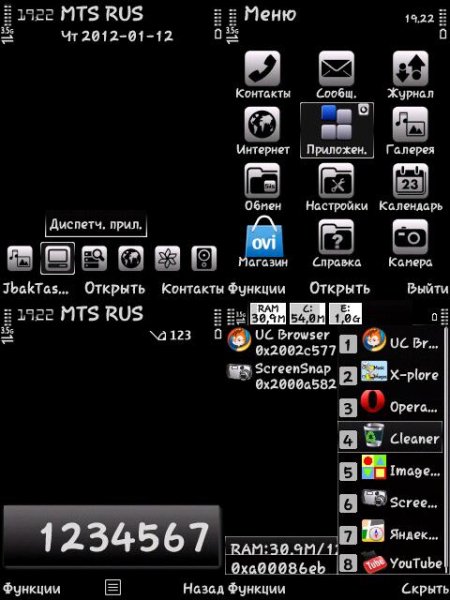
Task: Tap the Скрыть softkey
Action: point(426,589)
